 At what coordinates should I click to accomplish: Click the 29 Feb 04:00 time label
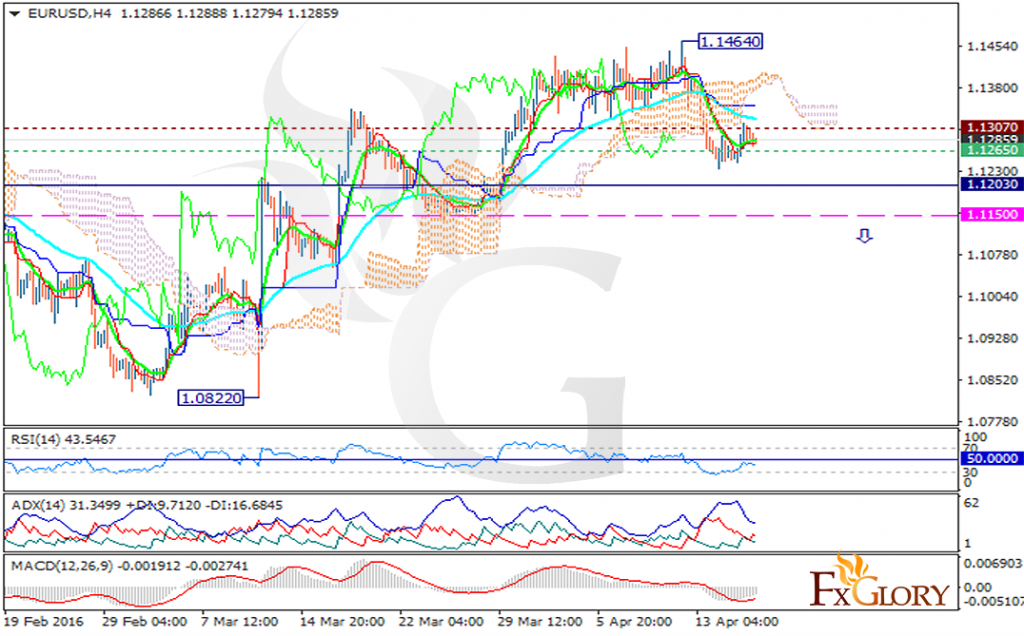point(144,622)
